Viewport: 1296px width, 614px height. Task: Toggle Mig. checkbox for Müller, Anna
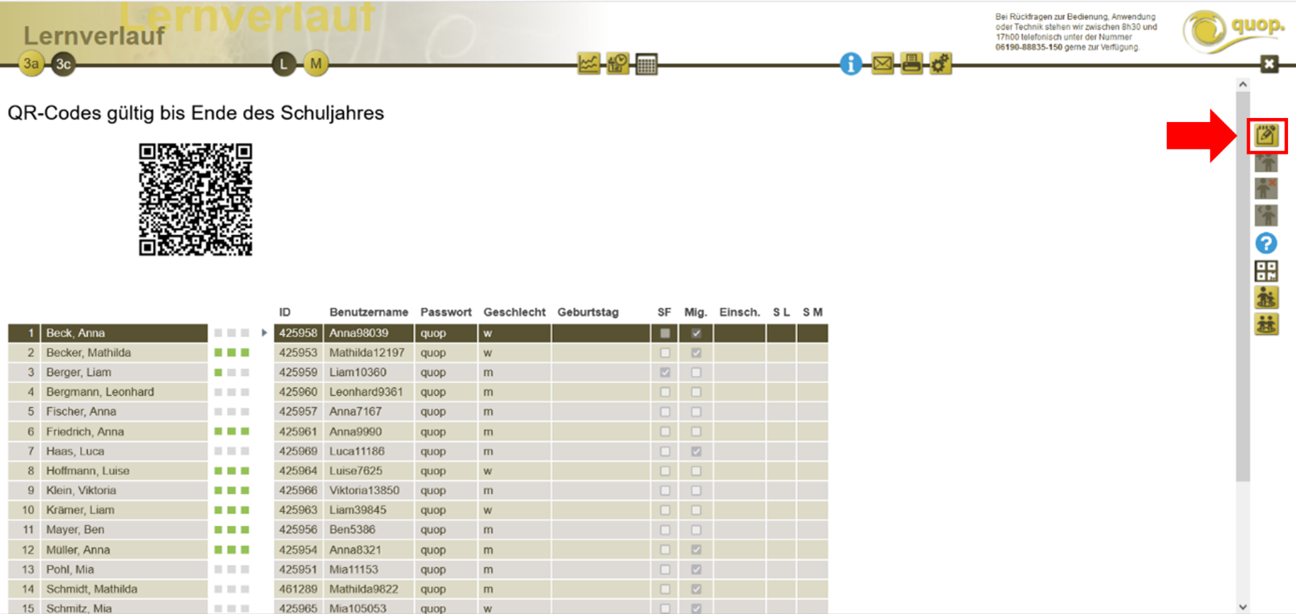click(696, 549)
